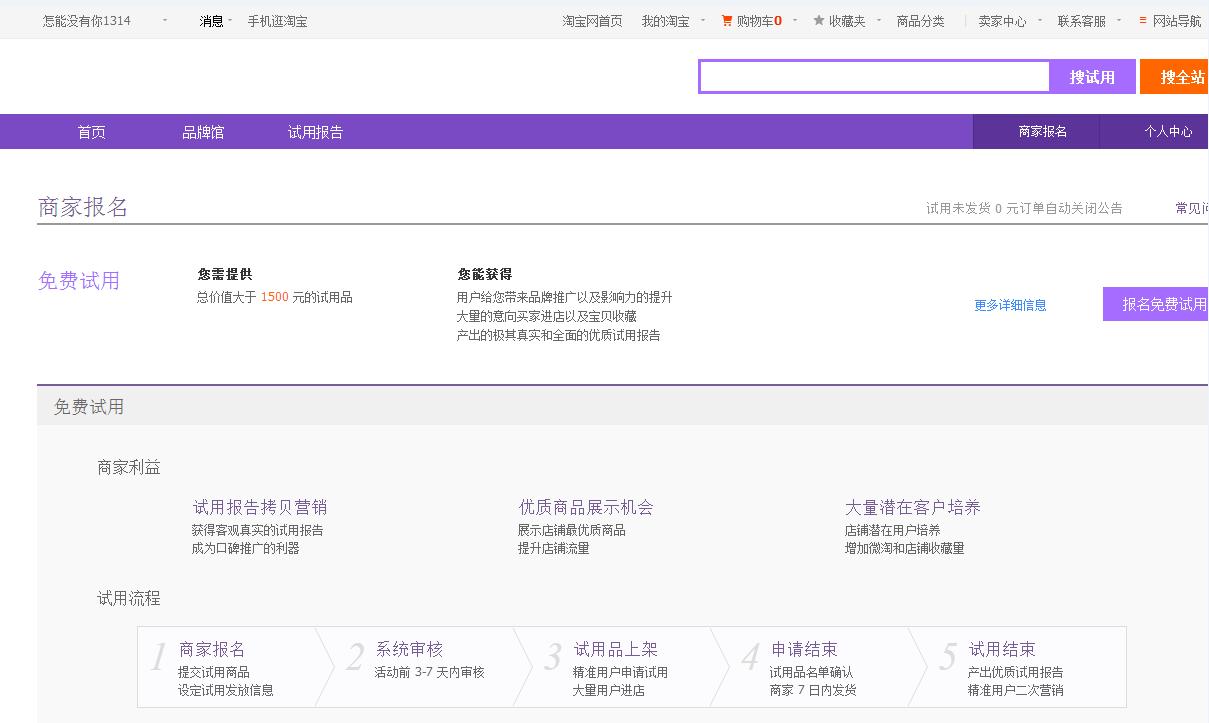Open the 我的淘宝 dropdown arrow
This screenshot has width=1209, height=723.
tap(703, 19)
